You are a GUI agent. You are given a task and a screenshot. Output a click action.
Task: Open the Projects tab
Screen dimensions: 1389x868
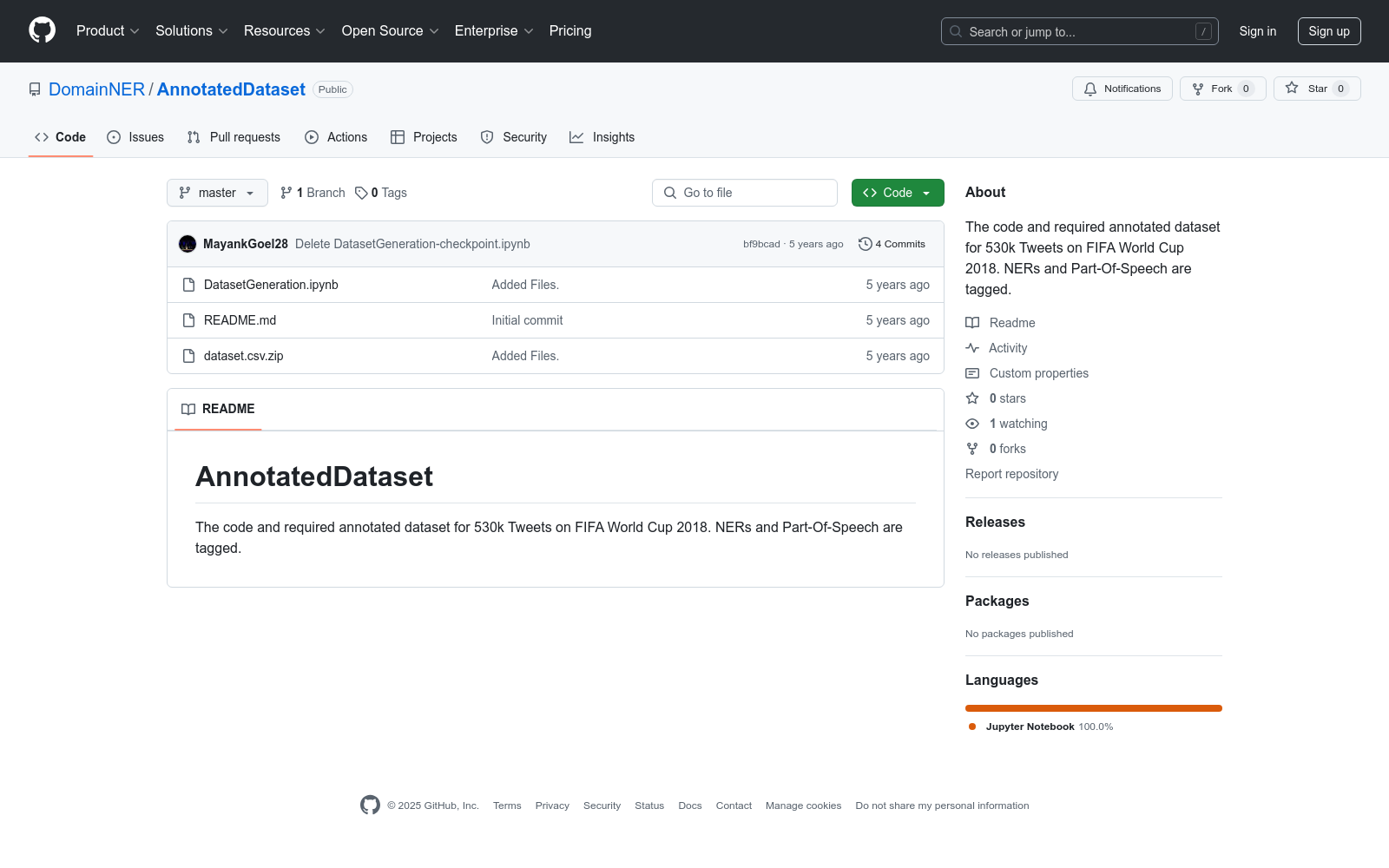point(424,137)
